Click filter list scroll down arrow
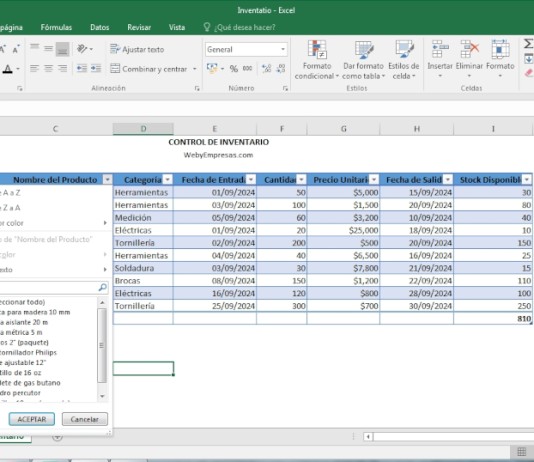This screenshot has height=462, width=534. pos(102,396)
